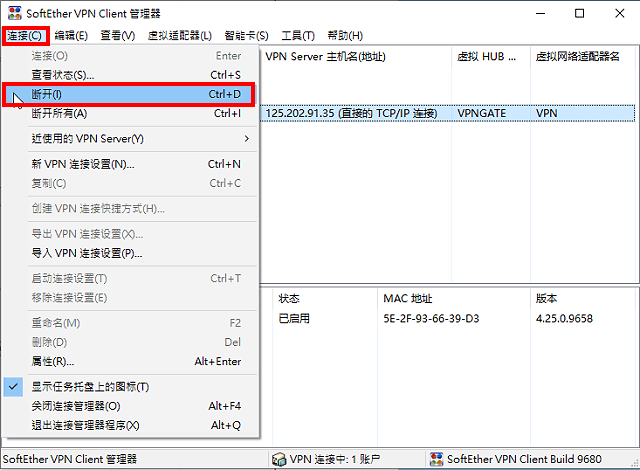Screen dimensions: 640x470
Task: Click the VPN connection status icon in the status bar
Action: pos(279,459)
